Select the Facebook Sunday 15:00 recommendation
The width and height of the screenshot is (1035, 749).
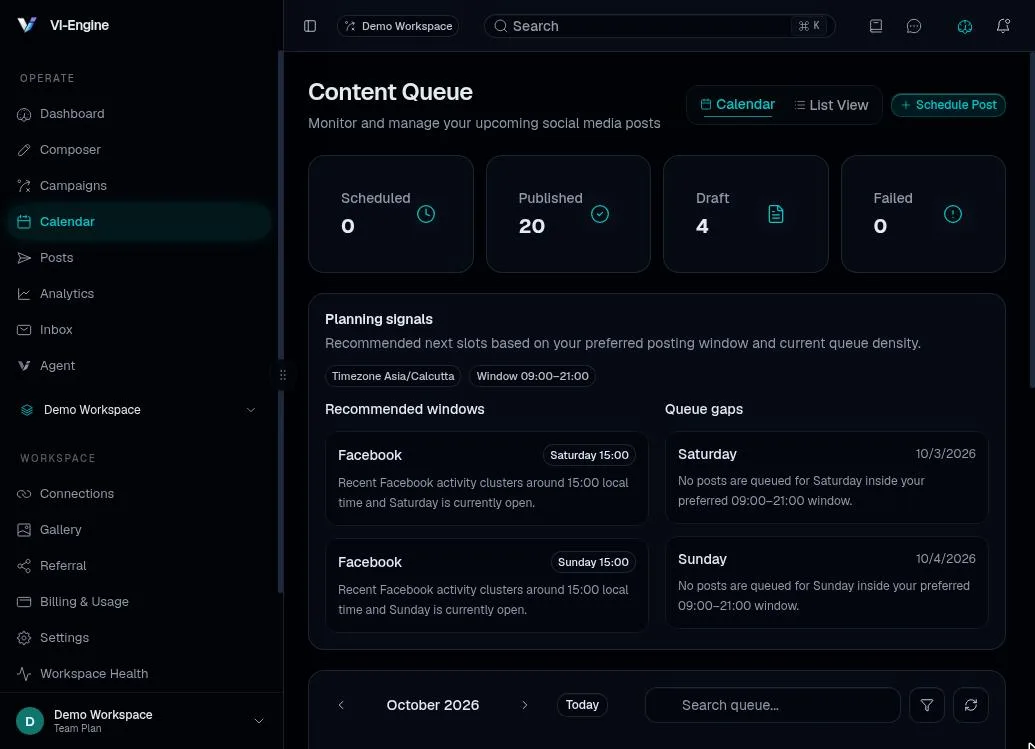coord(486,585)
